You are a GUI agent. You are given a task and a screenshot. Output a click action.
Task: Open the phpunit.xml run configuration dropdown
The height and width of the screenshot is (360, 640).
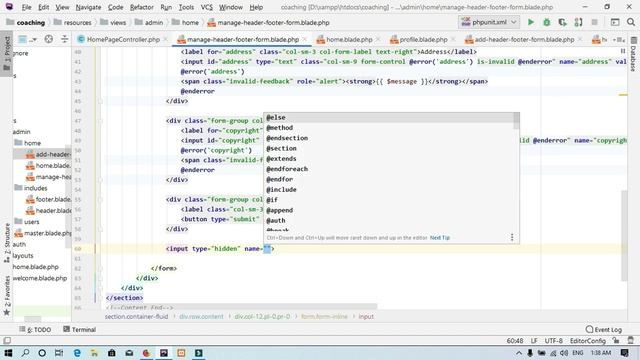[x=489, y=22]
